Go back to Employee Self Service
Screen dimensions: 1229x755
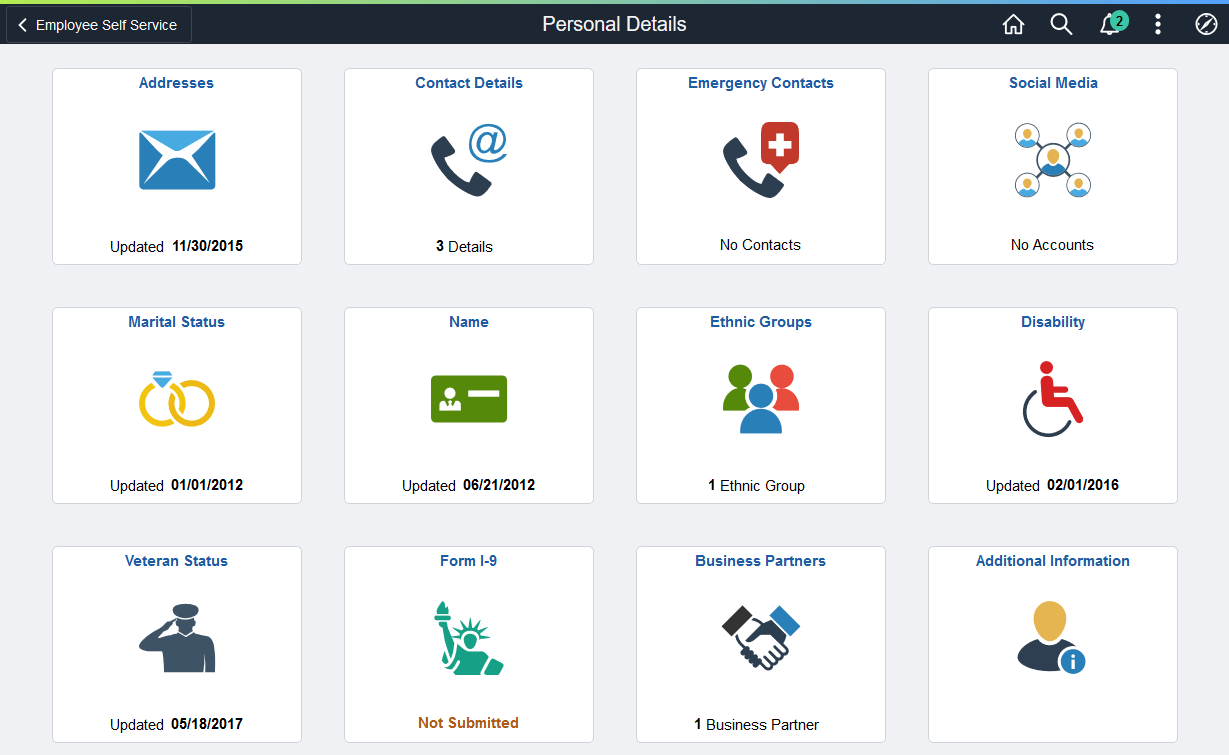coord(99,25)
